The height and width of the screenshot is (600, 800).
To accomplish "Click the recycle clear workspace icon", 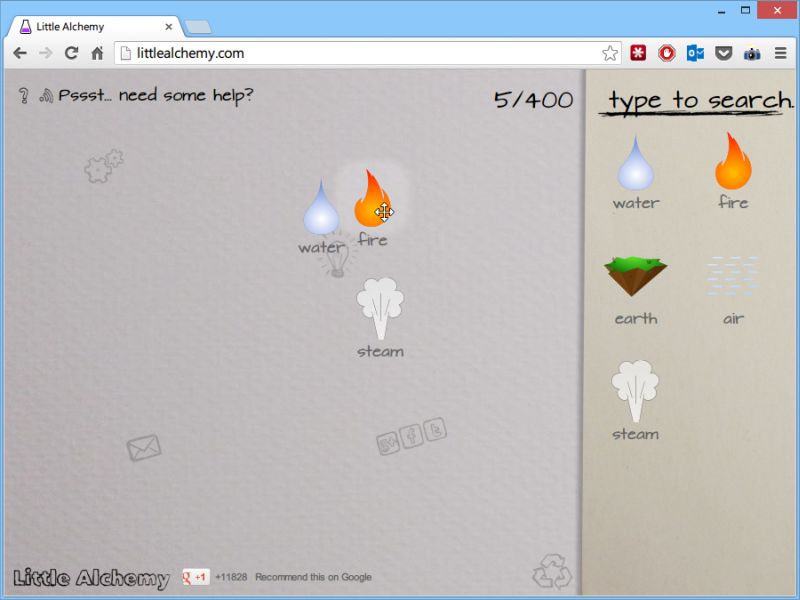I will pyautogui.click(x=552, y=572).
